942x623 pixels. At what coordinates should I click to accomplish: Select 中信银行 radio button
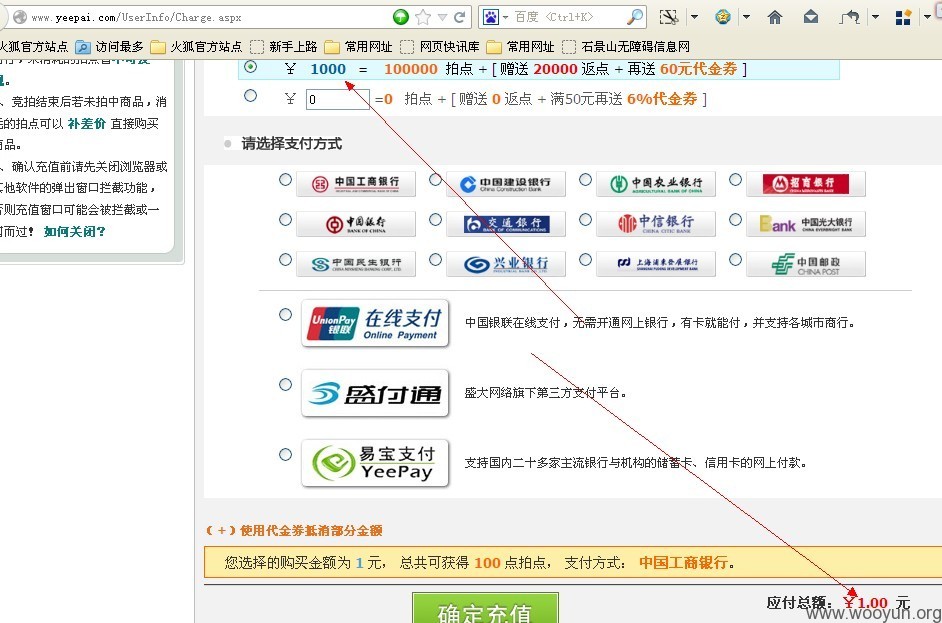[585, 220]
